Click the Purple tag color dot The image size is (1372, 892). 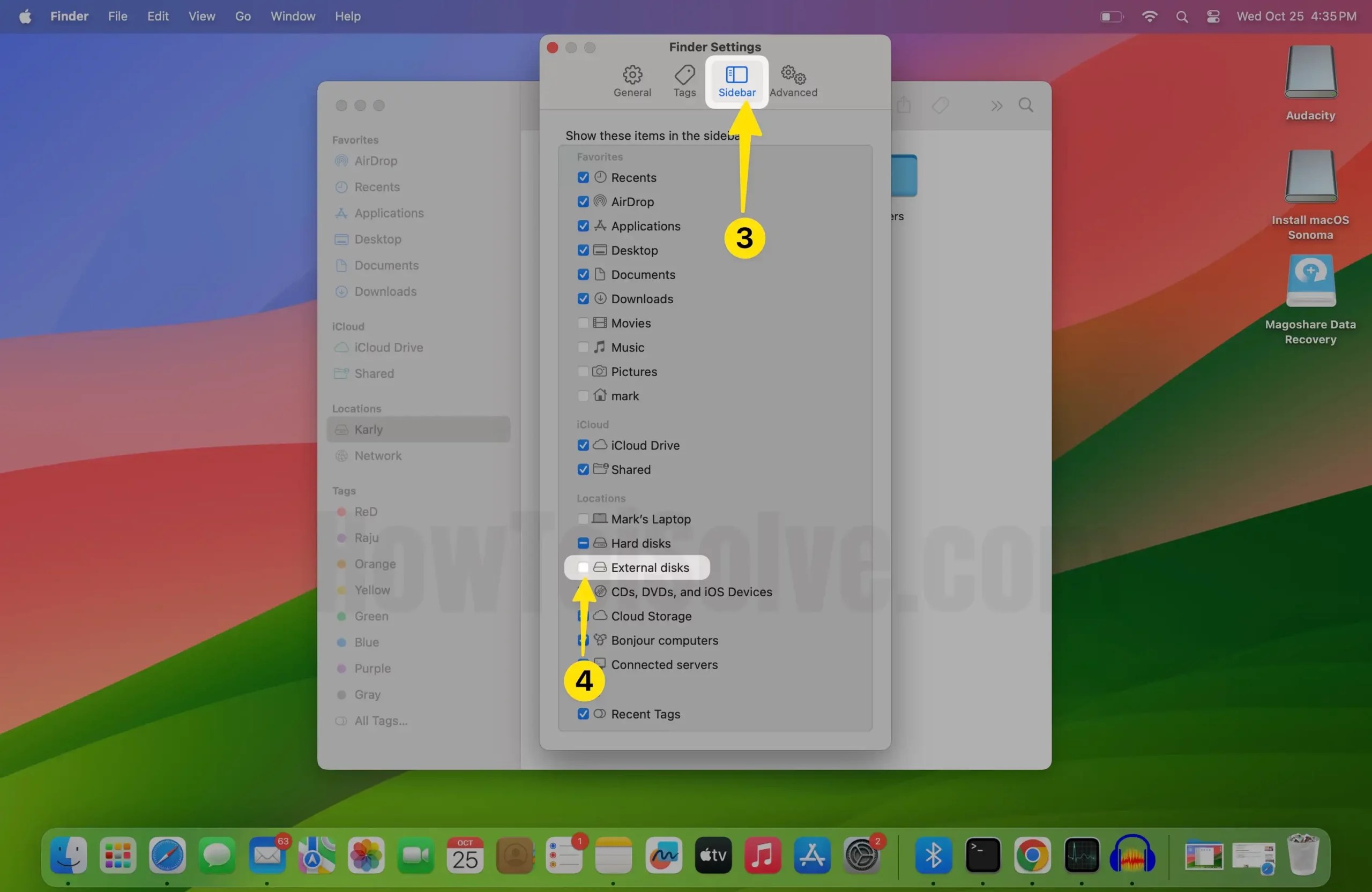[341, 669]
